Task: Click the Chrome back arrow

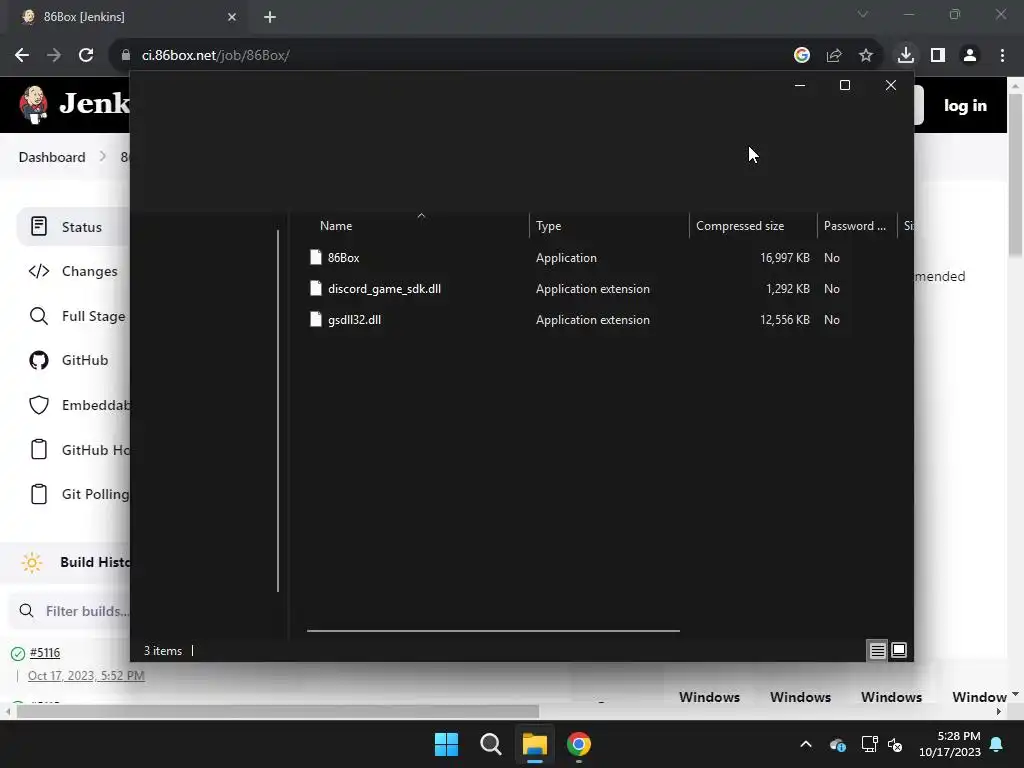Action: [22, 56]
